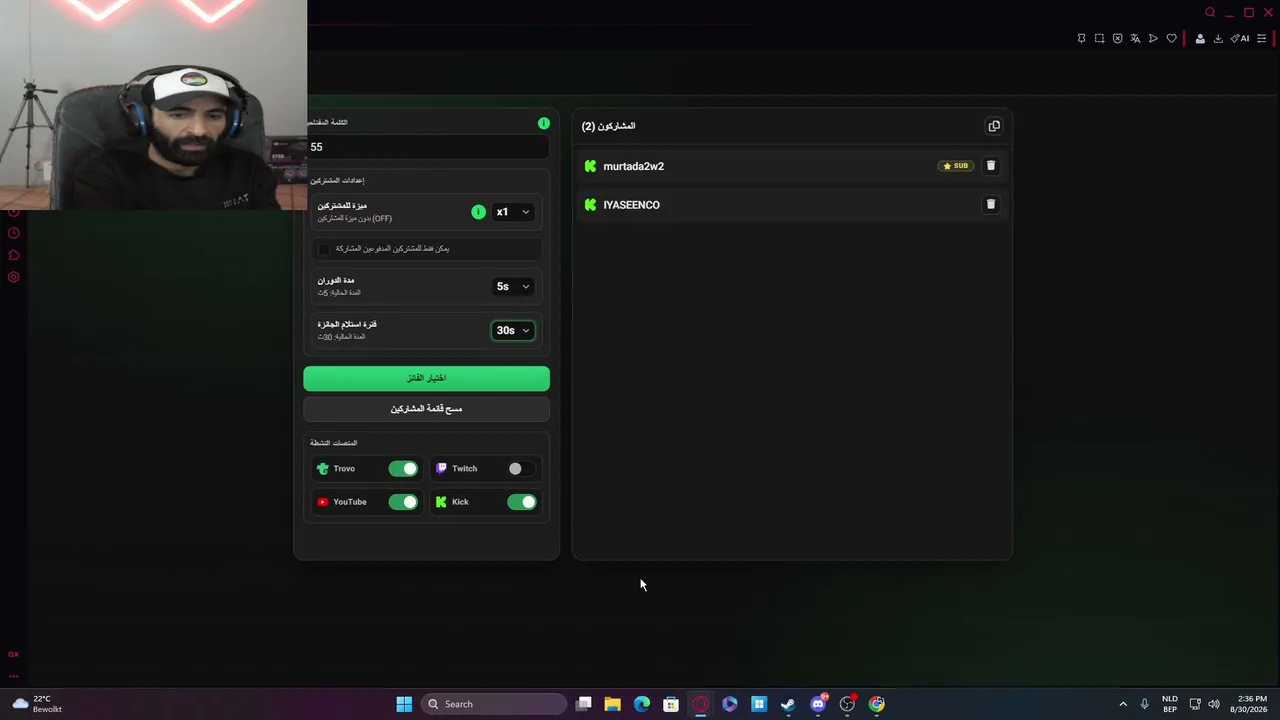The width and height of the screenshot is (1280, 720).
Task: Click the pin icon in browser toolbar
Action: click(x=1081, y=38)
